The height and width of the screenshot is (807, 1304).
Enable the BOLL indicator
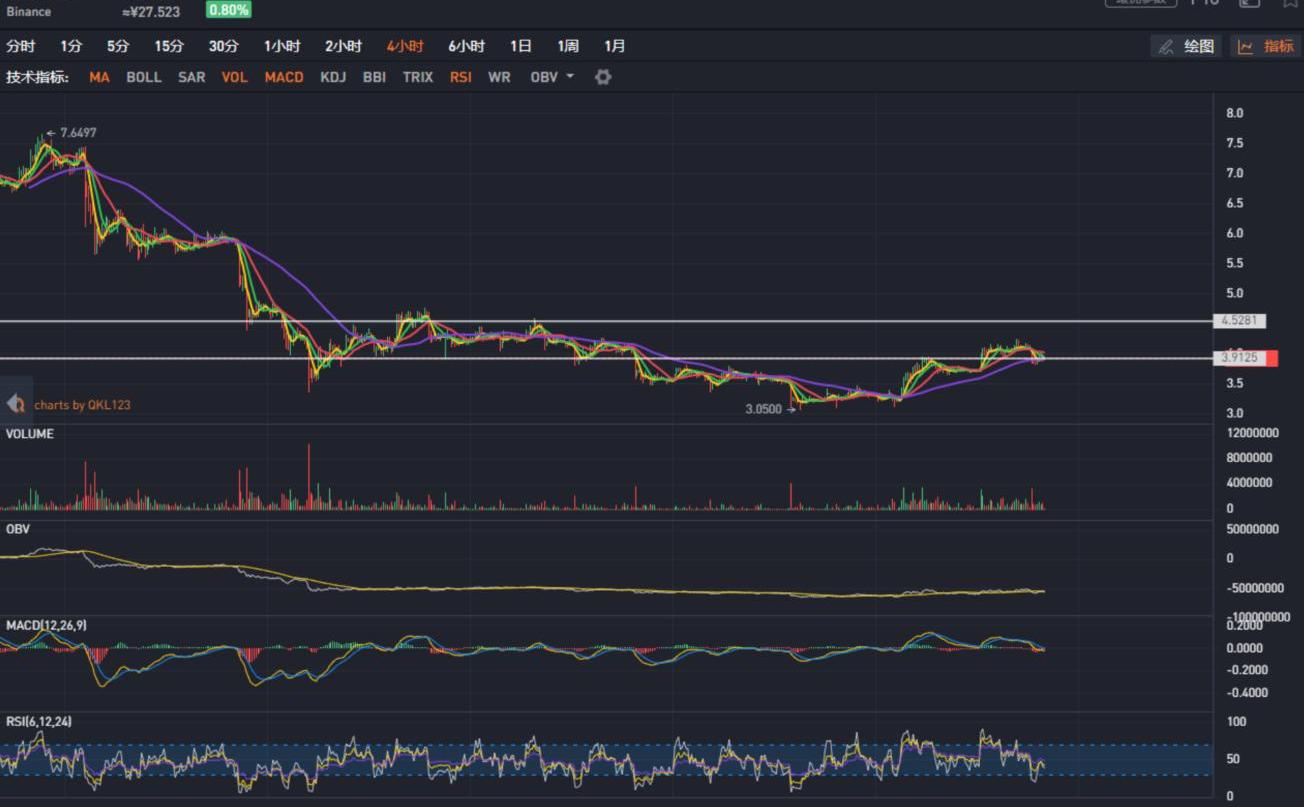pyautogui.click(x=144, y=77)
